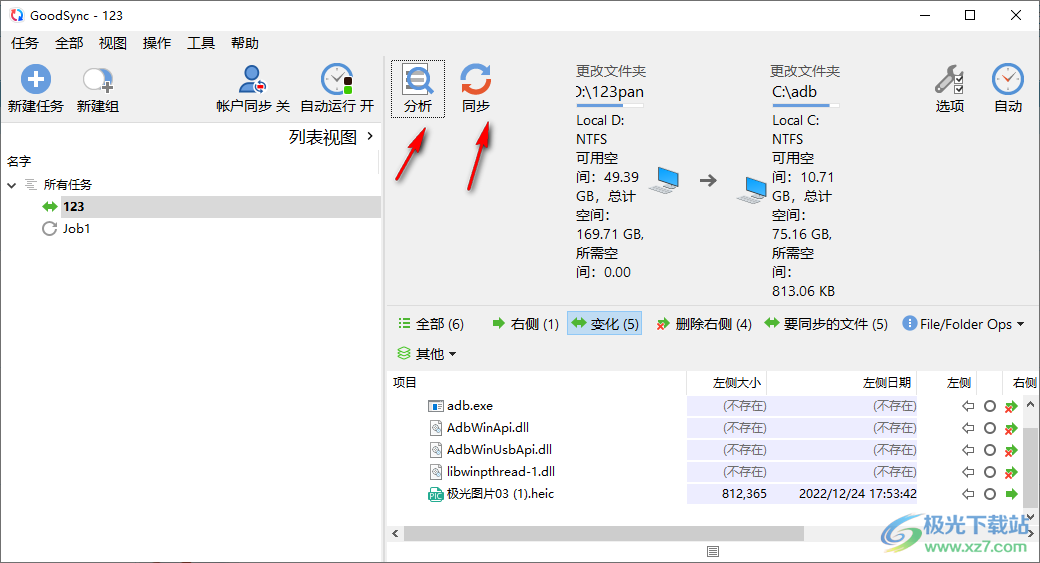Viewport: 1040px width, 563px height.
Task: Open the 全部 menu
Action: [x=69, y=43]
